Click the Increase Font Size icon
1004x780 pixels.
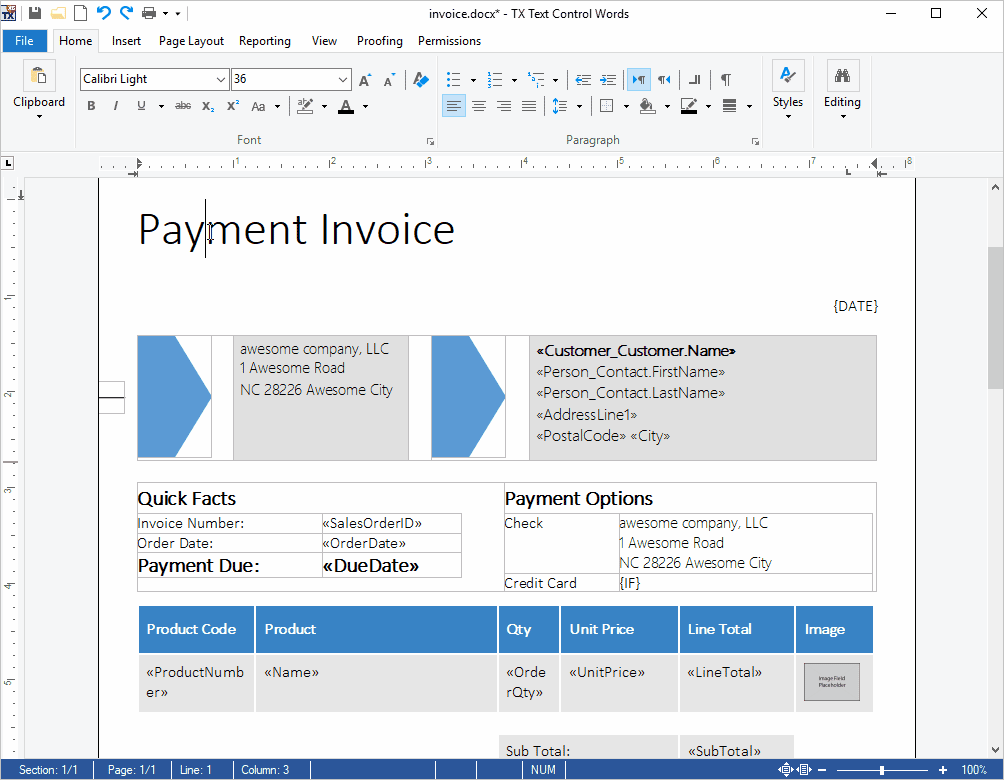point(365,79)
